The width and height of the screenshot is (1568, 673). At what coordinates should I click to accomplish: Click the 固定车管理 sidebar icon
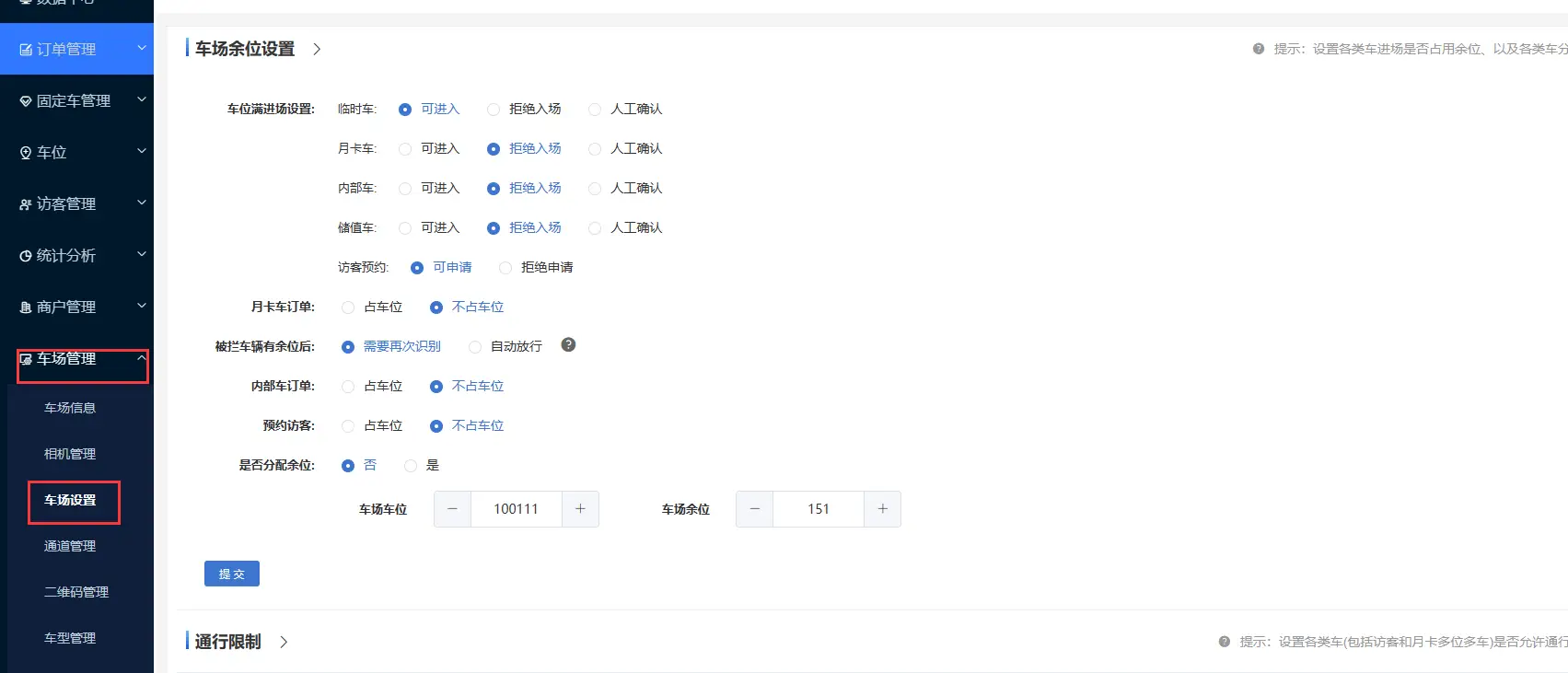point(26,101)
